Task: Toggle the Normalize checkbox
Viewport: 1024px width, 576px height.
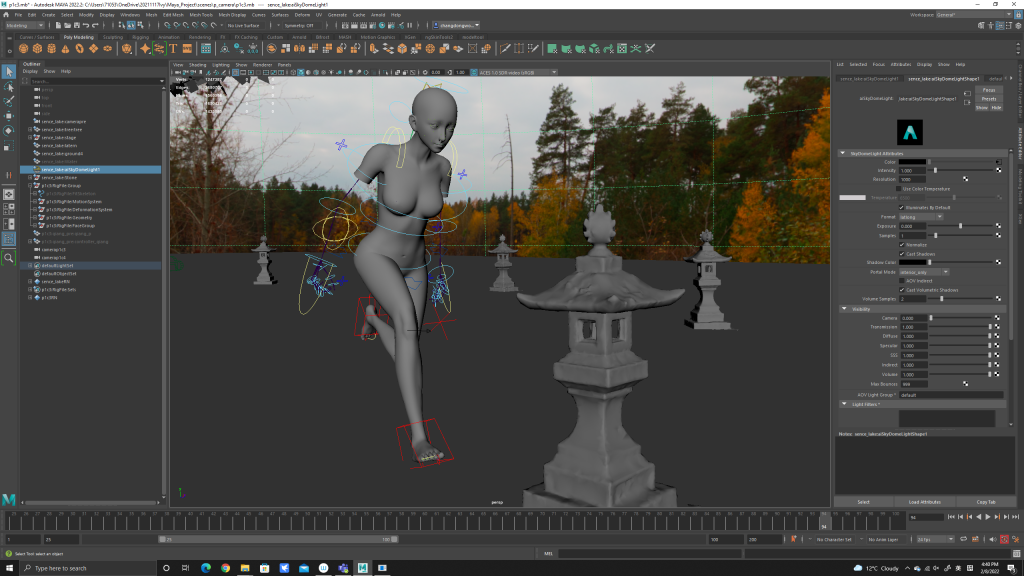Action: [x=902, y=244]
